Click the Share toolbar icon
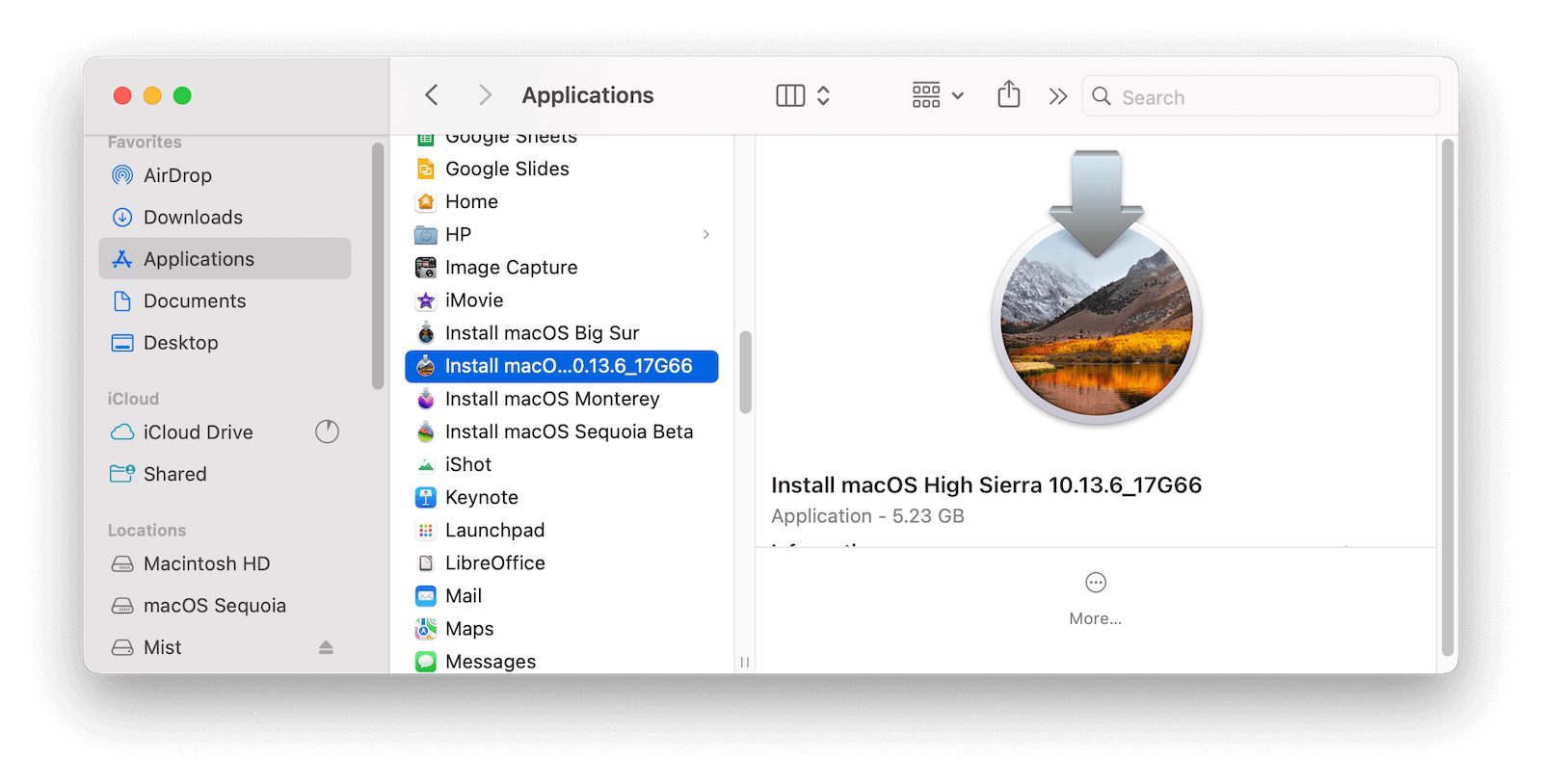 tap(1008, 94)
